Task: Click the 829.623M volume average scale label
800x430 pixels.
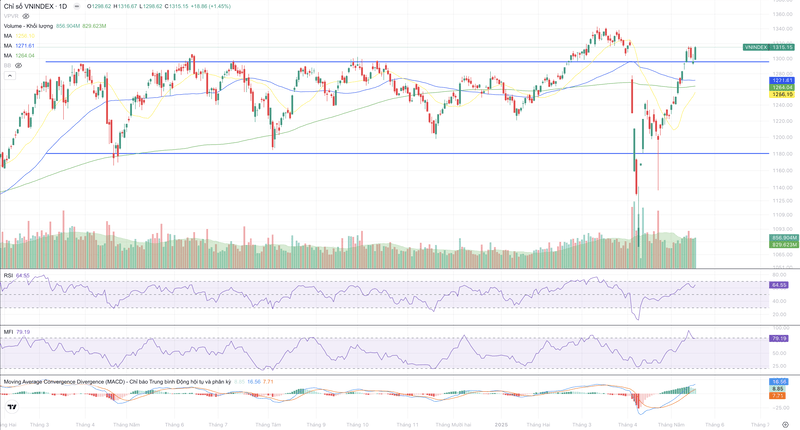Action: point(784,245)
